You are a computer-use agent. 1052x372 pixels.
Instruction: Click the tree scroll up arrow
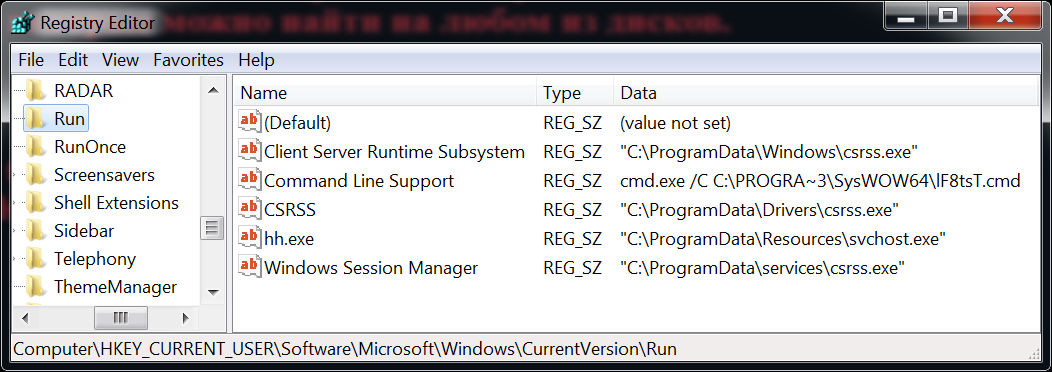point(213,91)
